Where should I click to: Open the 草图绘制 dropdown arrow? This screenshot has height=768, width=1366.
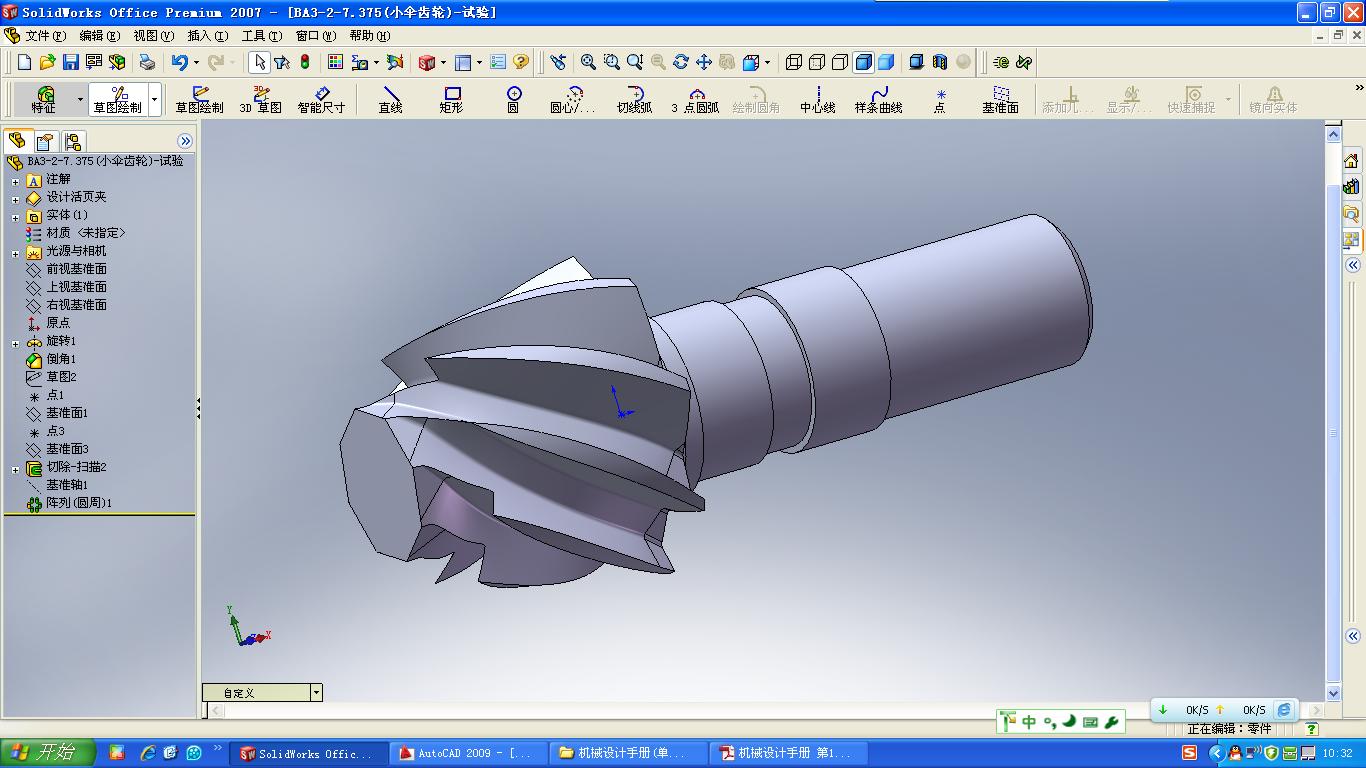tap(155, 99)
